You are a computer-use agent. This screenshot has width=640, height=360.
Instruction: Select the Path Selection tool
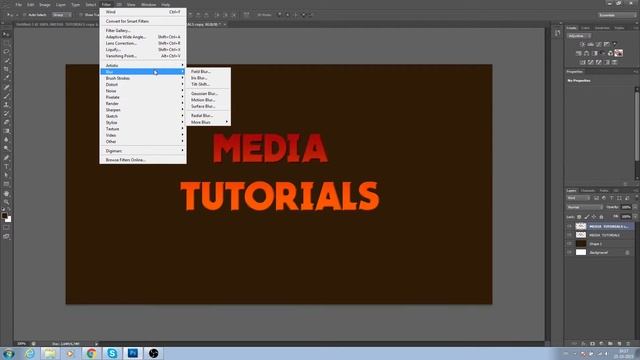[x=6, y=175]
